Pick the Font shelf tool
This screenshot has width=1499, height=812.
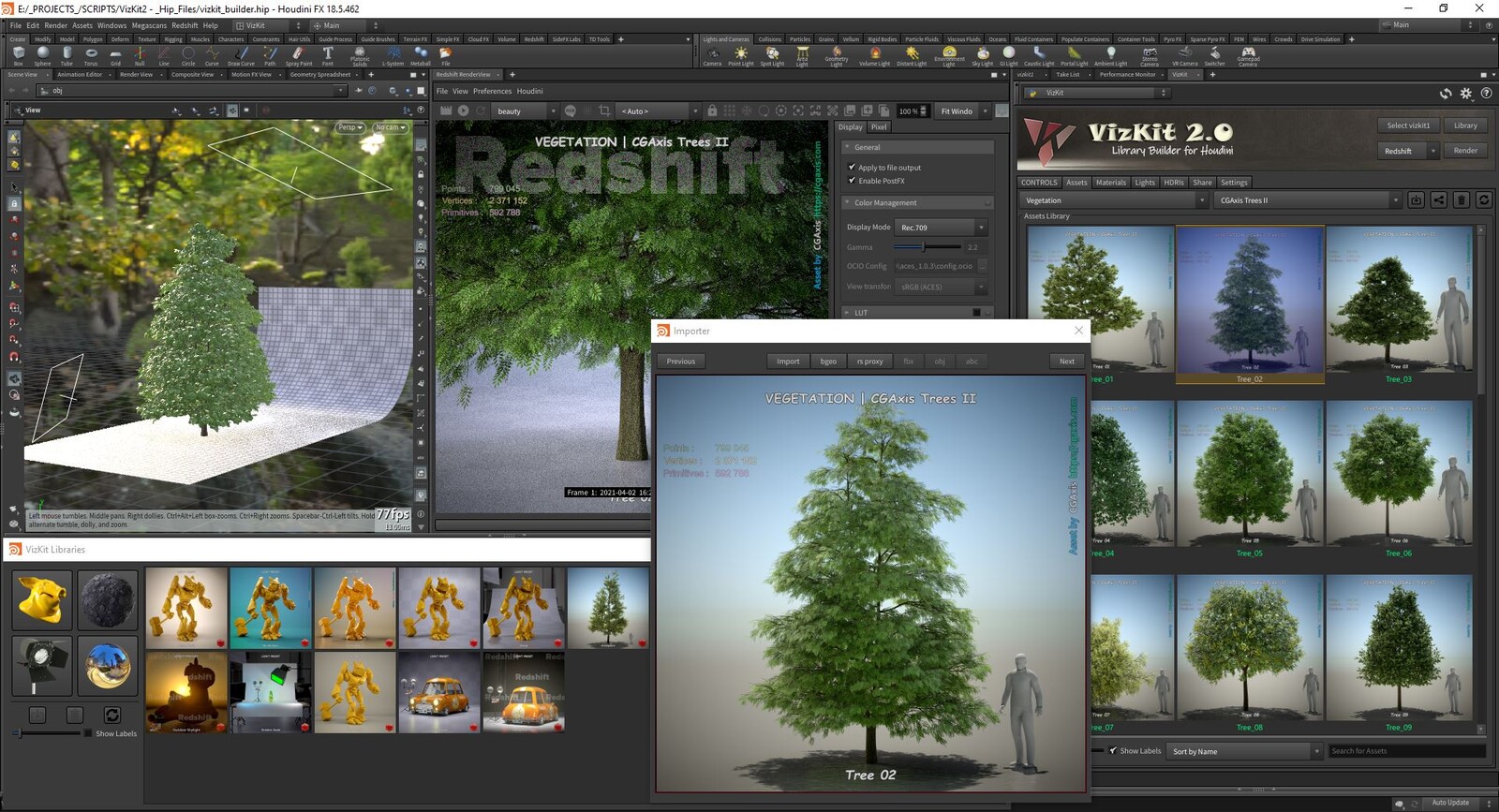coord(328,56)
